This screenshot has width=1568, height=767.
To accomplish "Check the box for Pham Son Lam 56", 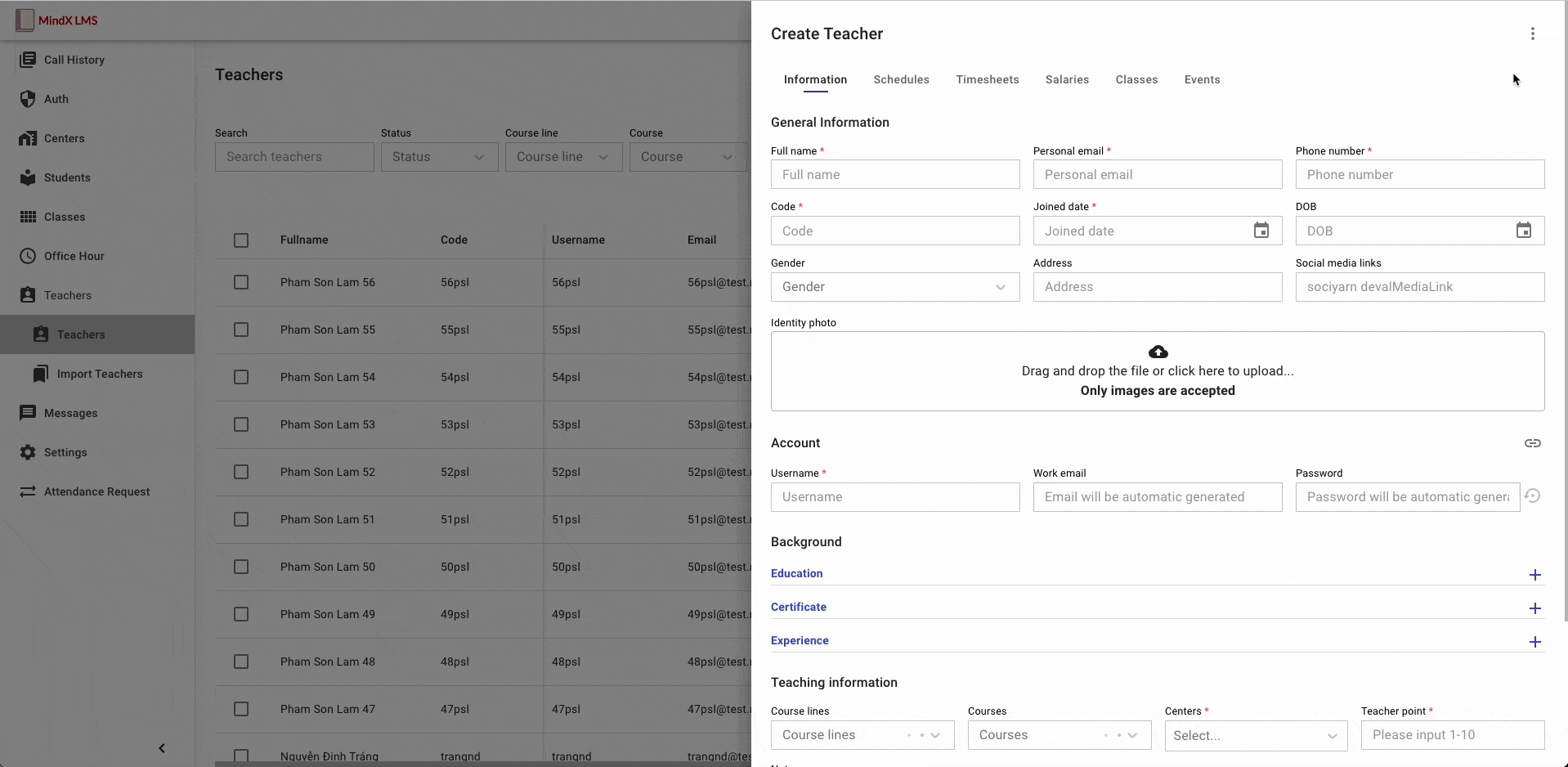I will tap(241, 282).
